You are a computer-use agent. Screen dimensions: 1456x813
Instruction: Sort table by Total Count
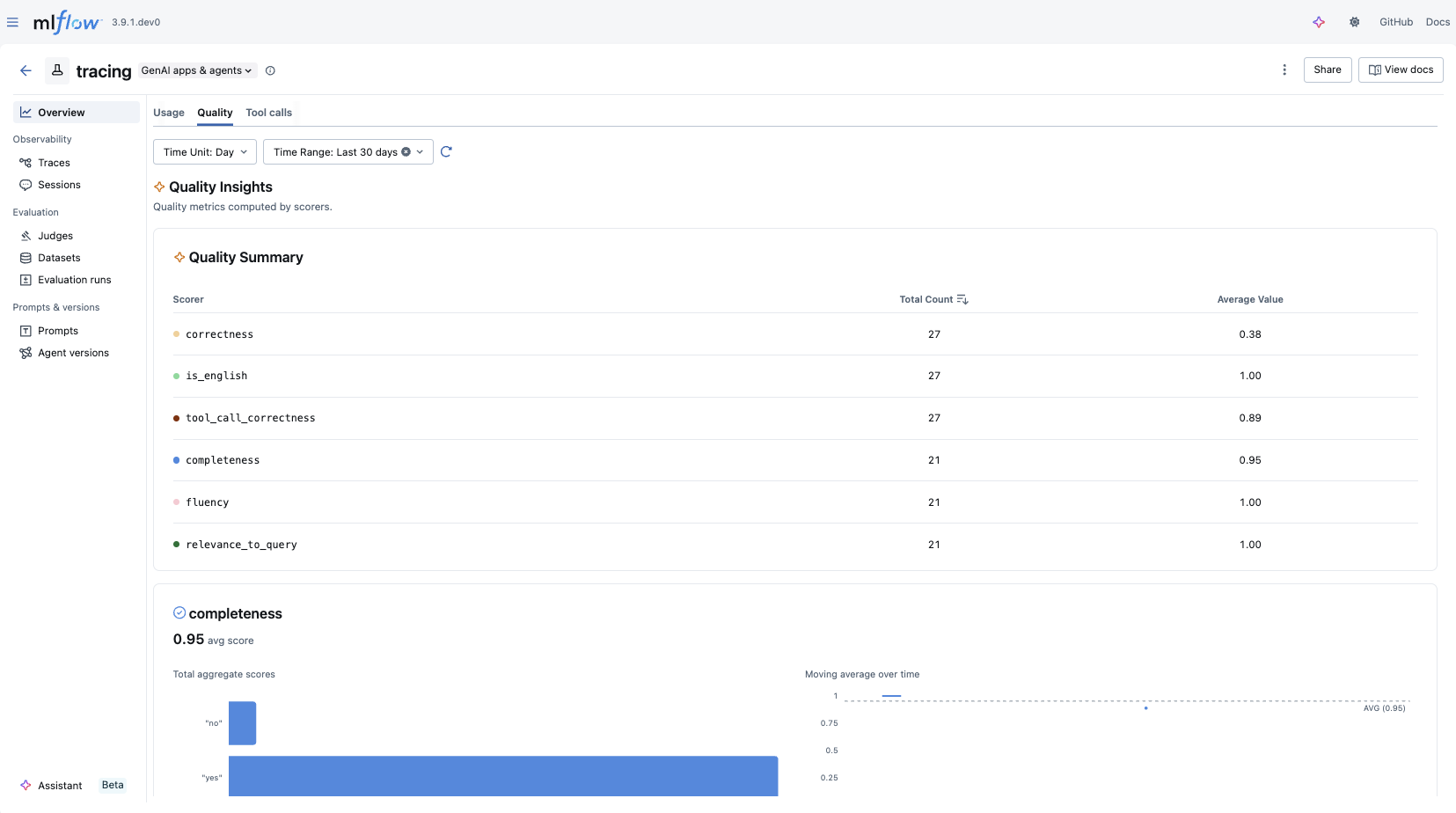962,299
